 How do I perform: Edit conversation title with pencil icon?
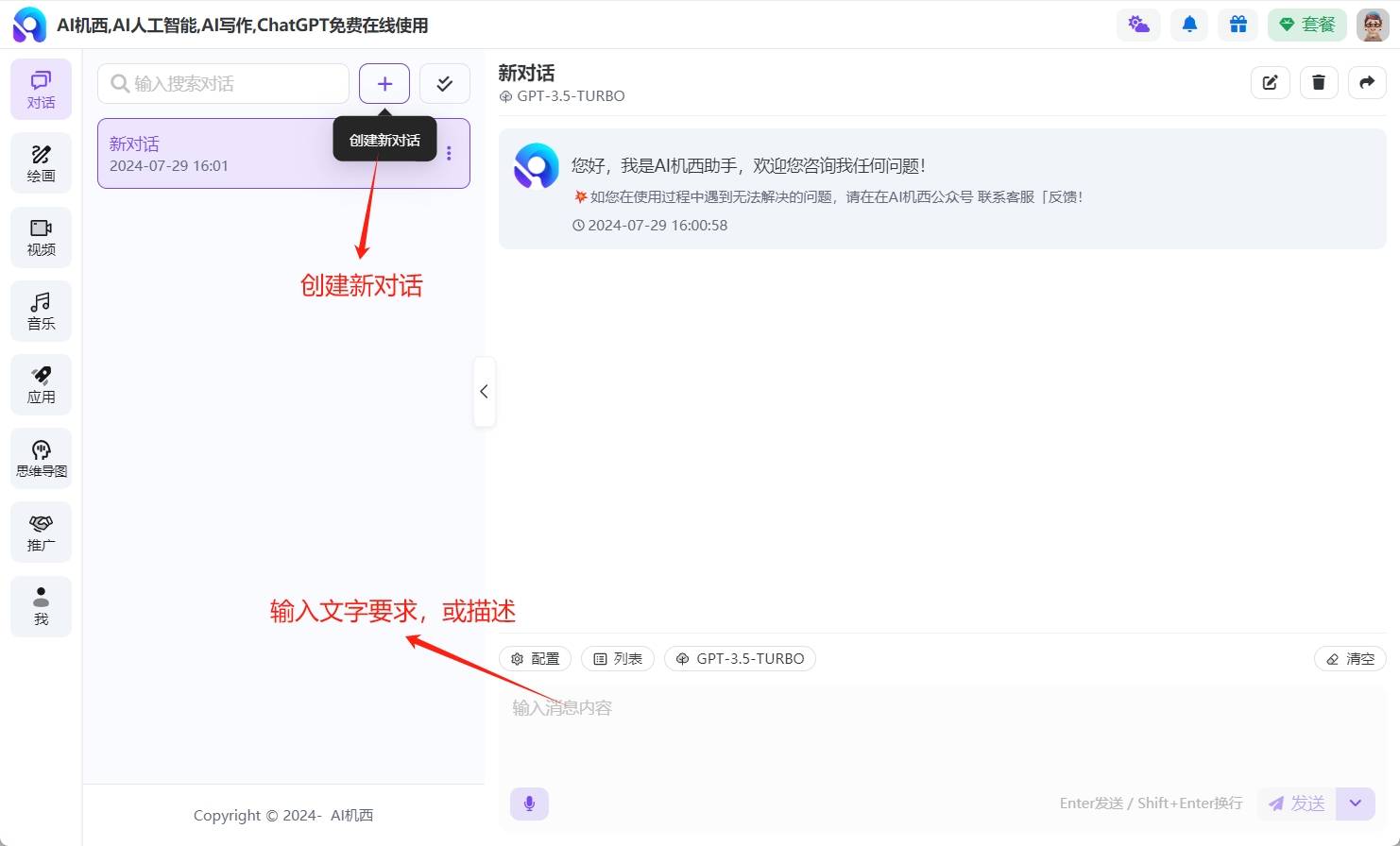click(1271, 83)
